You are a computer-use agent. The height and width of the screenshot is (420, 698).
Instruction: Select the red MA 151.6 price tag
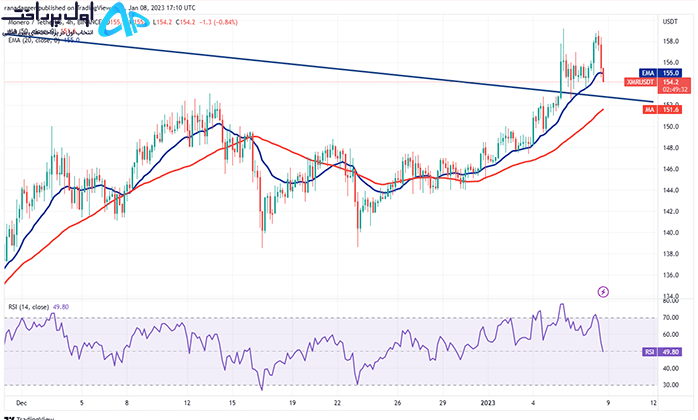662,110
